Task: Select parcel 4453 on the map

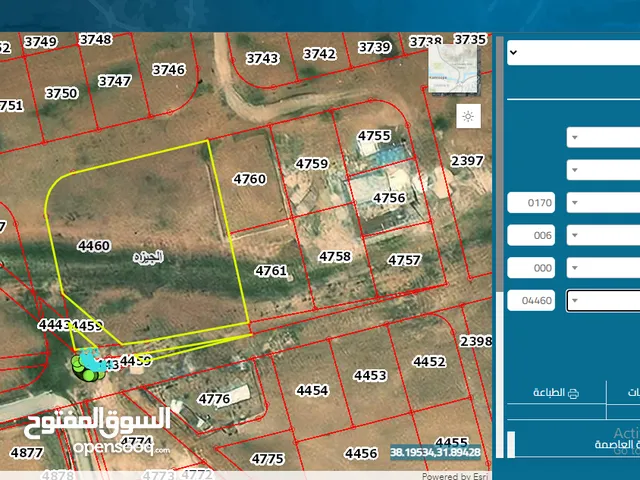Action: click(370, 376)
